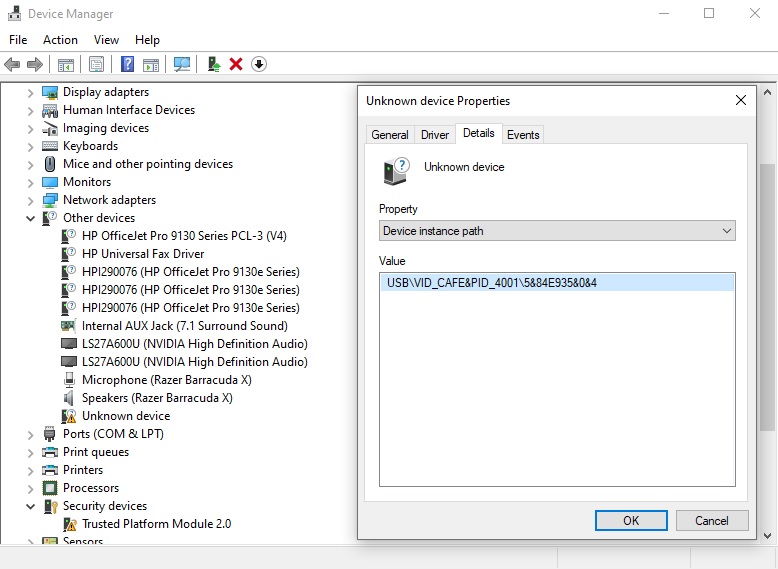The image size is (778, 569).
Task: Switch to the General tab
Action: coord(389,135)
